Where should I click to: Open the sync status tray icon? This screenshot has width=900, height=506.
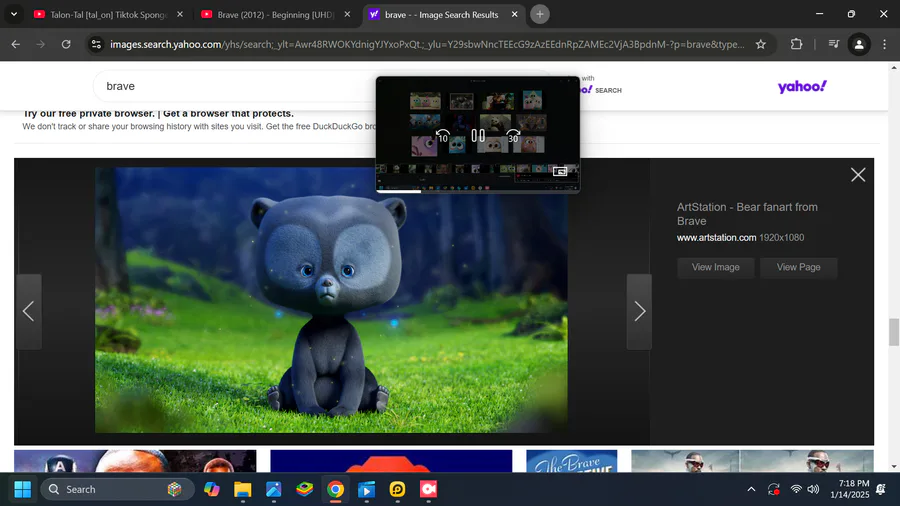(x=774, y=489)
